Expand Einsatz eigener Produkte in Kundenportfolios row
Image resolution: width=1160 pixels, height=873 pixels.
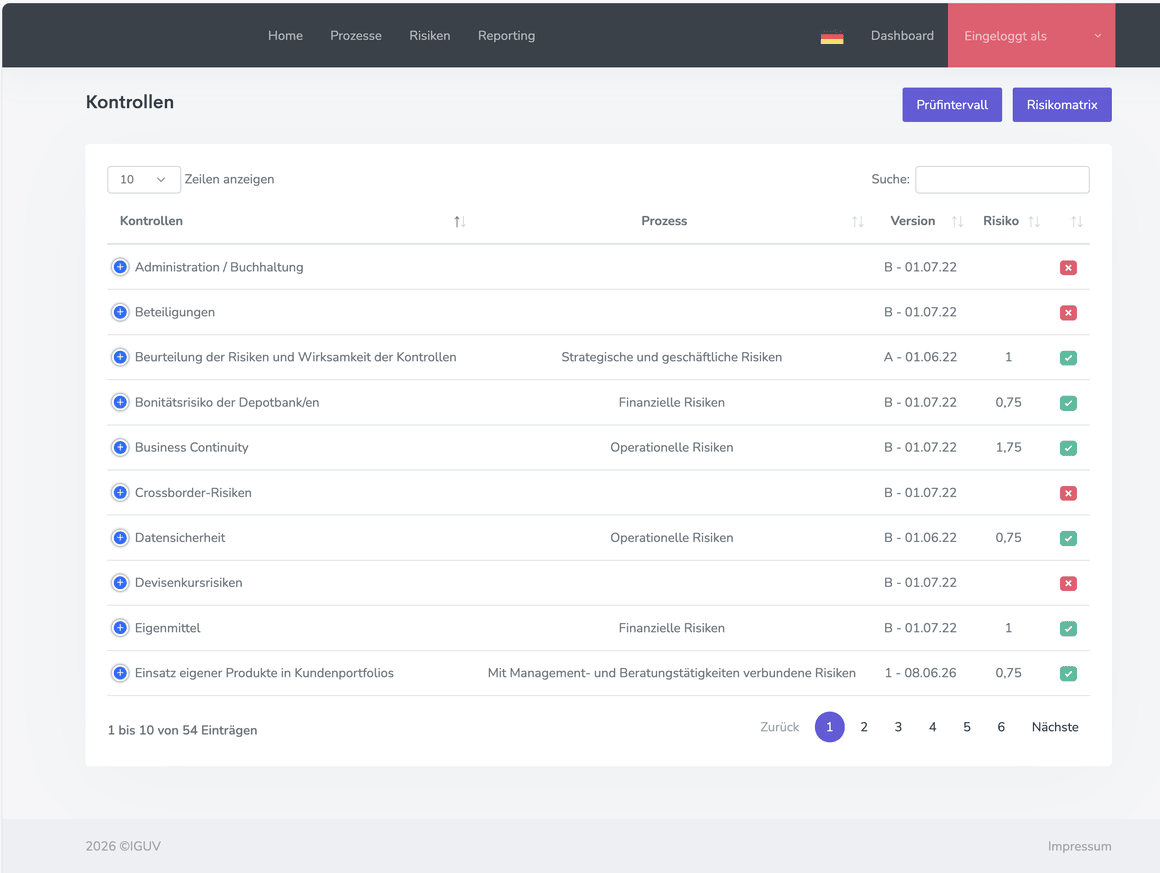click(120, 673)
